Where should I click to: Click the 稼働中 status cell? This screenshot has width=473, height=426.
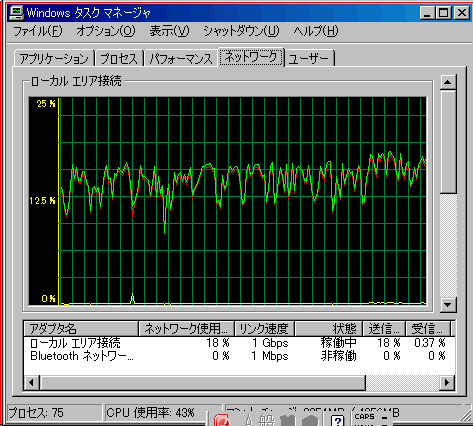coord(338,343)
